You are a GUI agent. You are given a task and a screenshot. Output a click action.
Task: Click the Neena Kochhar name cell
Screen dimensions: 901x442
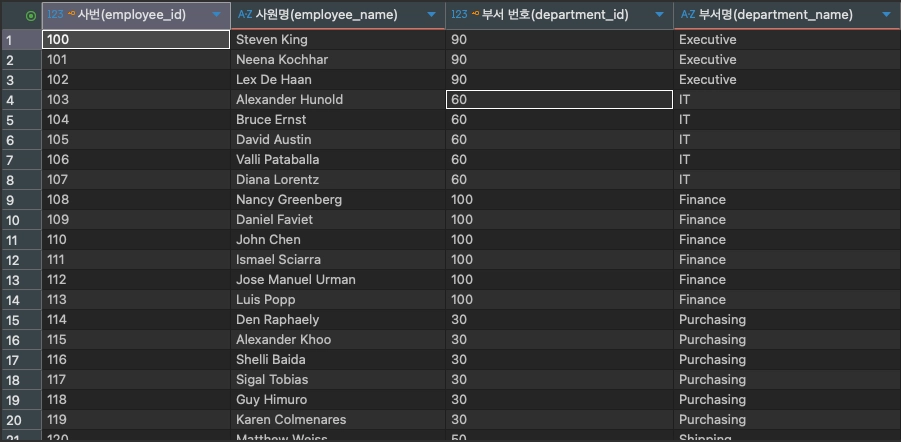(338, 60)
